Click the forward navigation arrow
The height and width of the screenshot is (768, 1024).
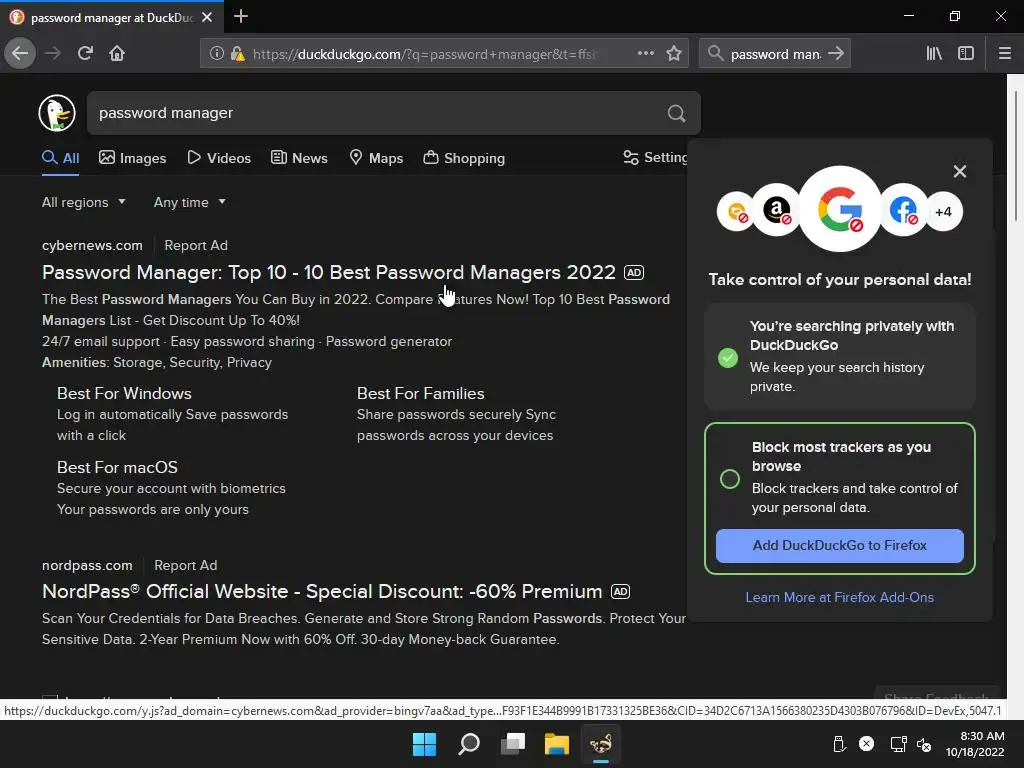pyautogui.click(x=53, y=54)
